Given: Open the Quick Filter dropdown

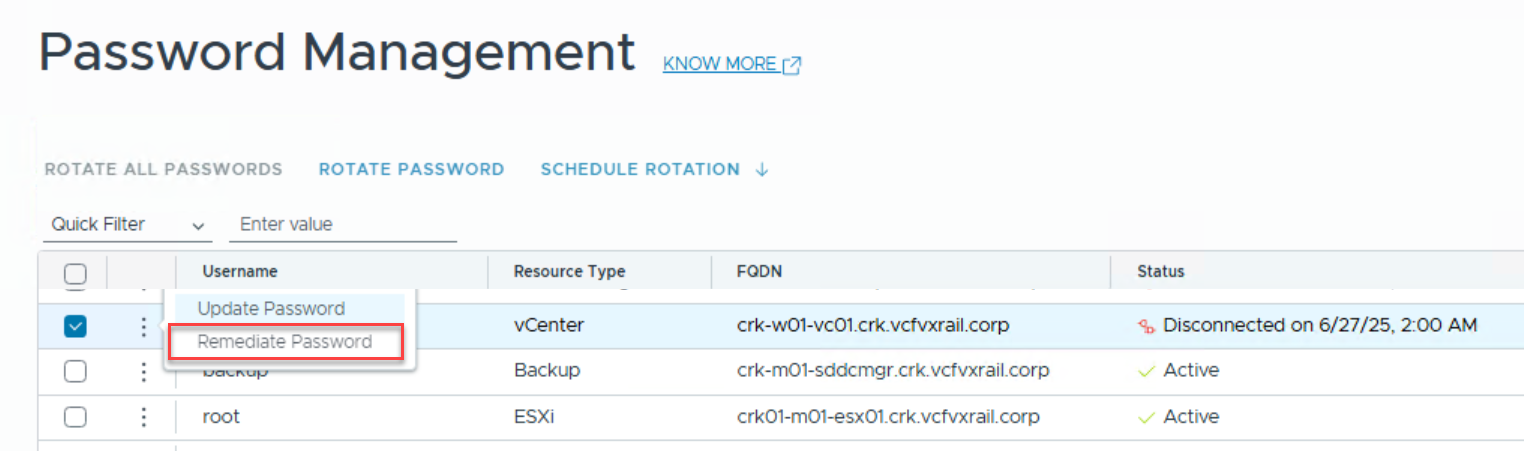Looking at the screenshot, I should [x=127, y=225].
